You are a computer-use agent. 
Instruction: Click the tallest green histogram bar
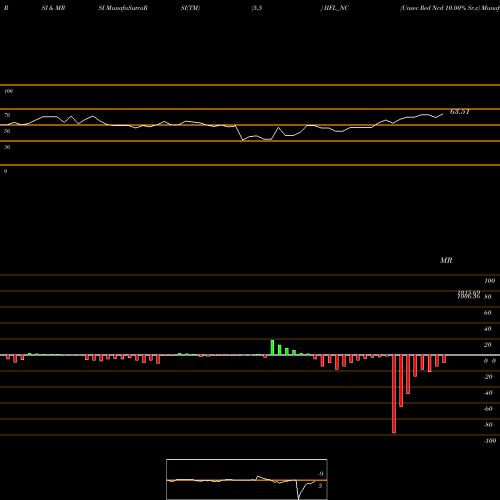point(272,348)
